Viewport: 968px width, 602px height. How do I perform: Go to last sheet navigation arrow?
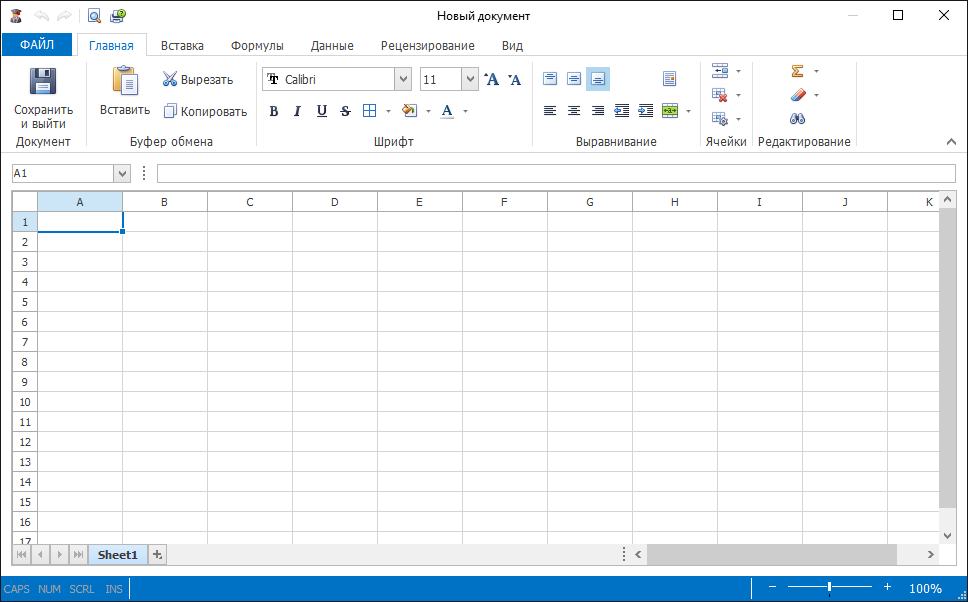tap(78, 554)
